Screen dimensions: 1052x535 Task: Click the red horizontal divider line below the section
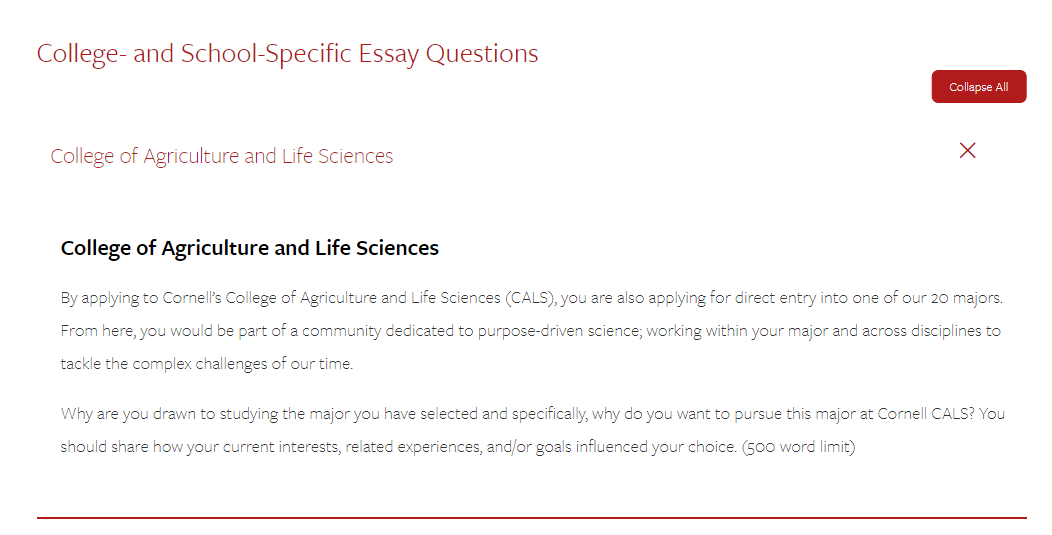point(531,518)
